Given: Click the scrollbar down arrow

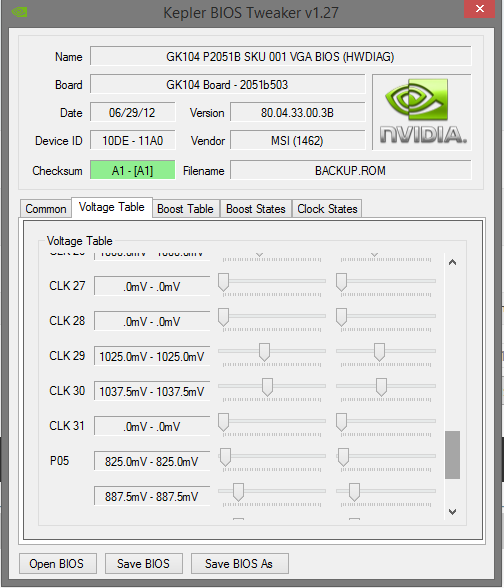Looking at the screenshot, I should tap(453, 512).
